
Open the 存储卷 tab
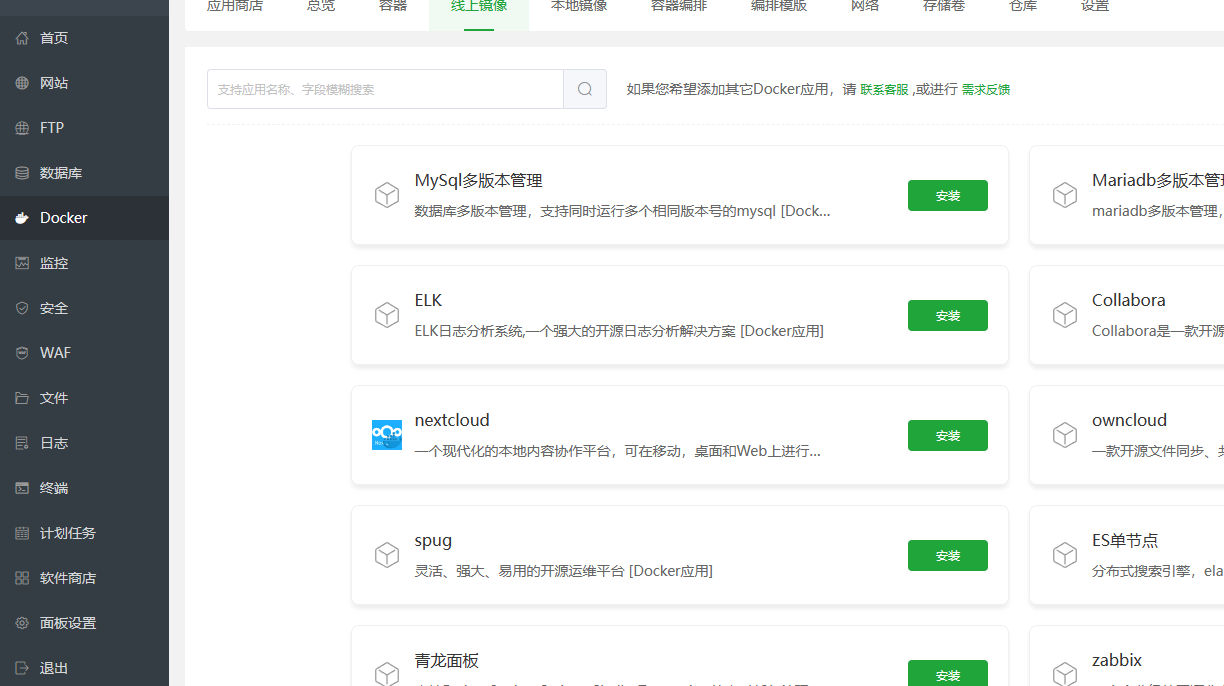pyautogui.click(x=944, y=6)
